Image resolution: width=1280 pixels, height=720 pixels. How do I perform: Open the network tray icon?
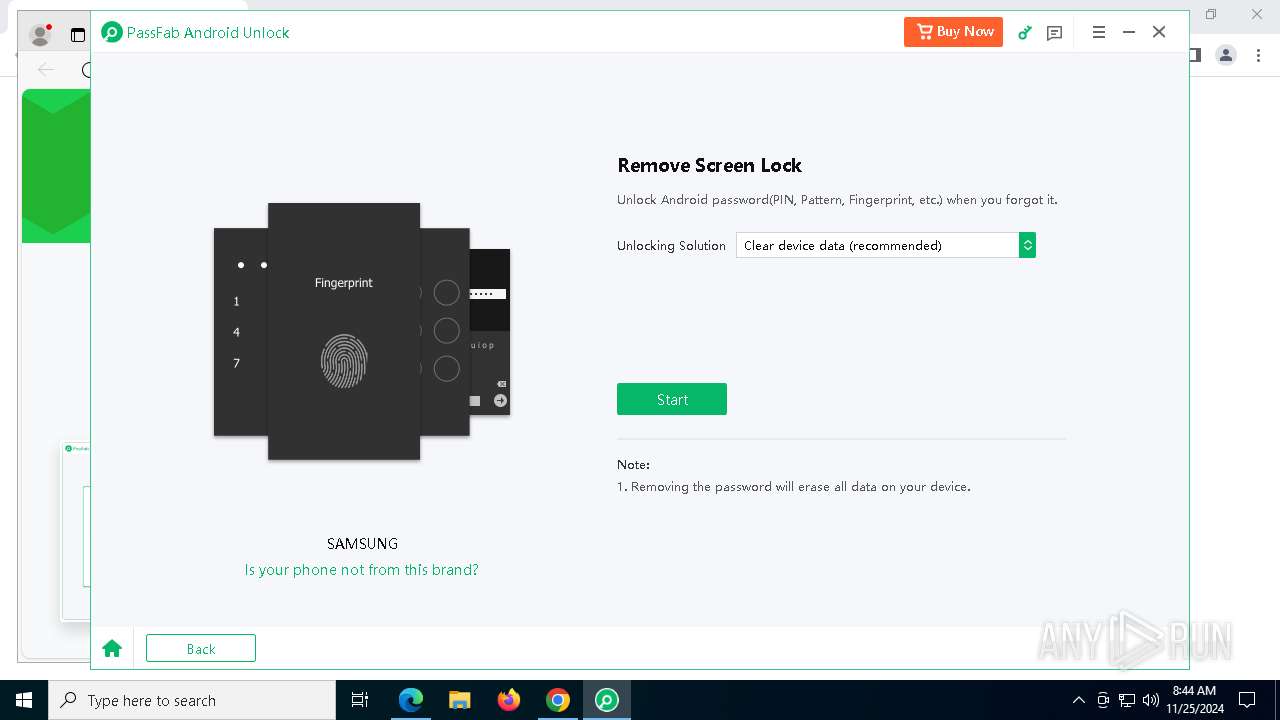pyautogui.click(x=1127, y=700)
